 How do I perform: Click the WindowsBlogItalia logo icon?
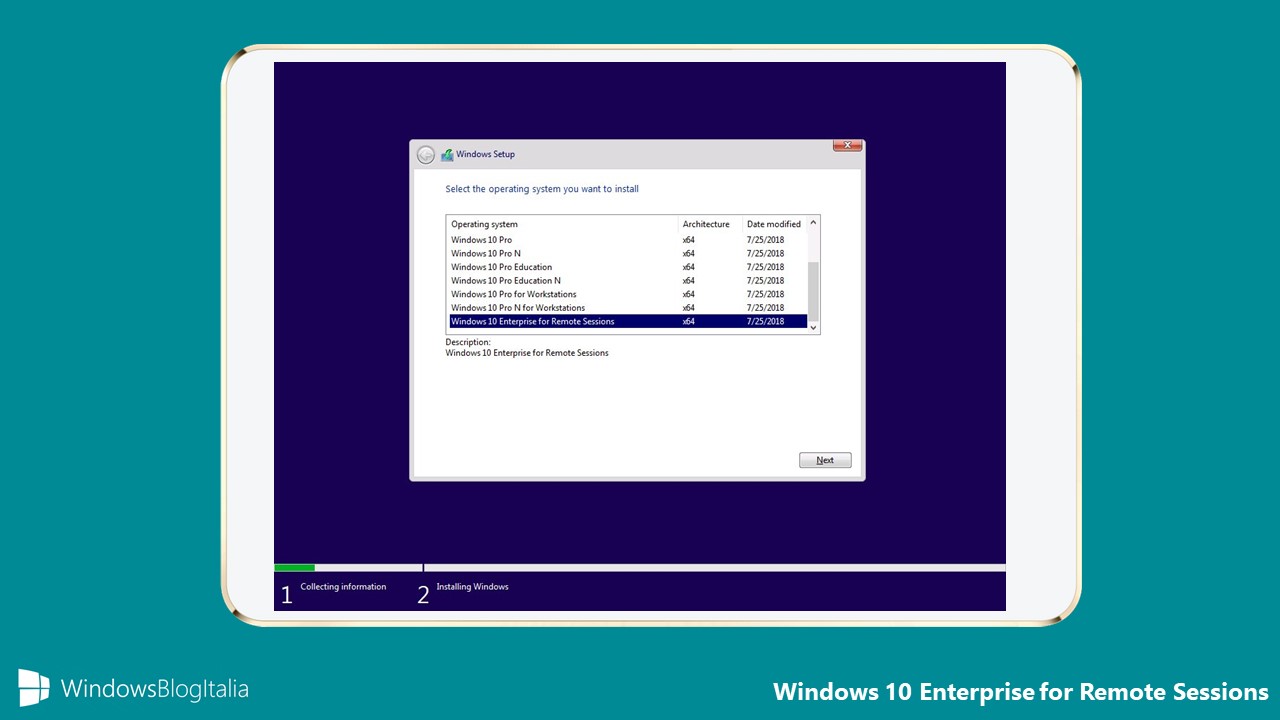pyautogui.click(x=33, y=688)
